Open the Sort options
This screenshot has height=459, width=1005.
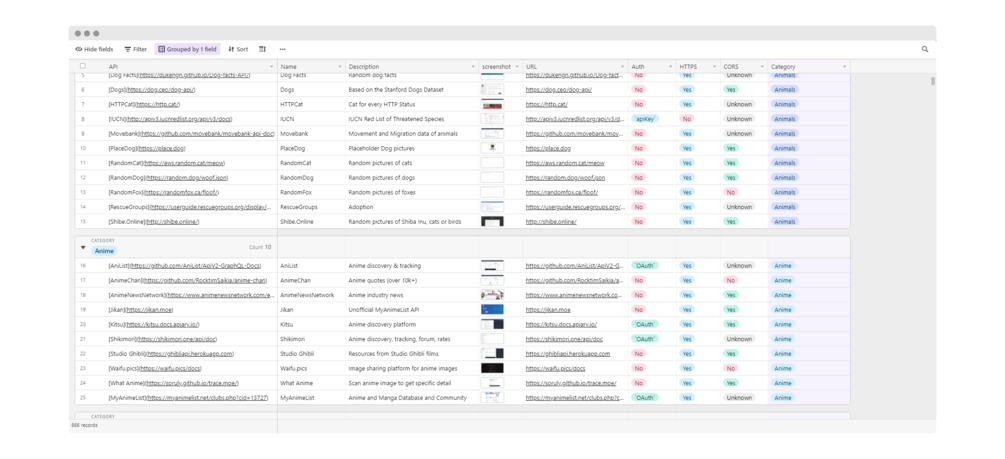[238, 49]
